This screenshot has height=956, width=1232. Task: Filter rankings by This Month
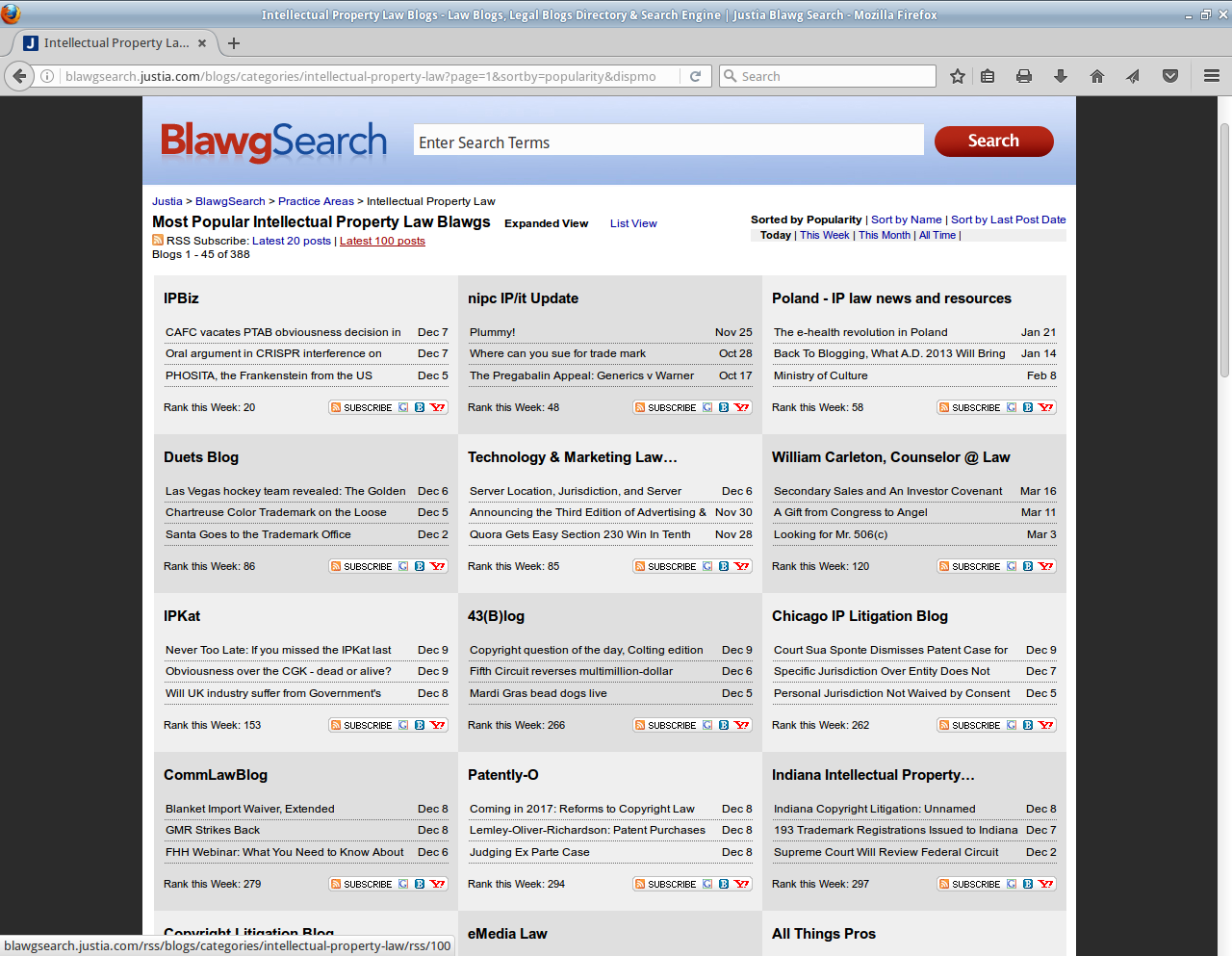[x=885, y=235]
